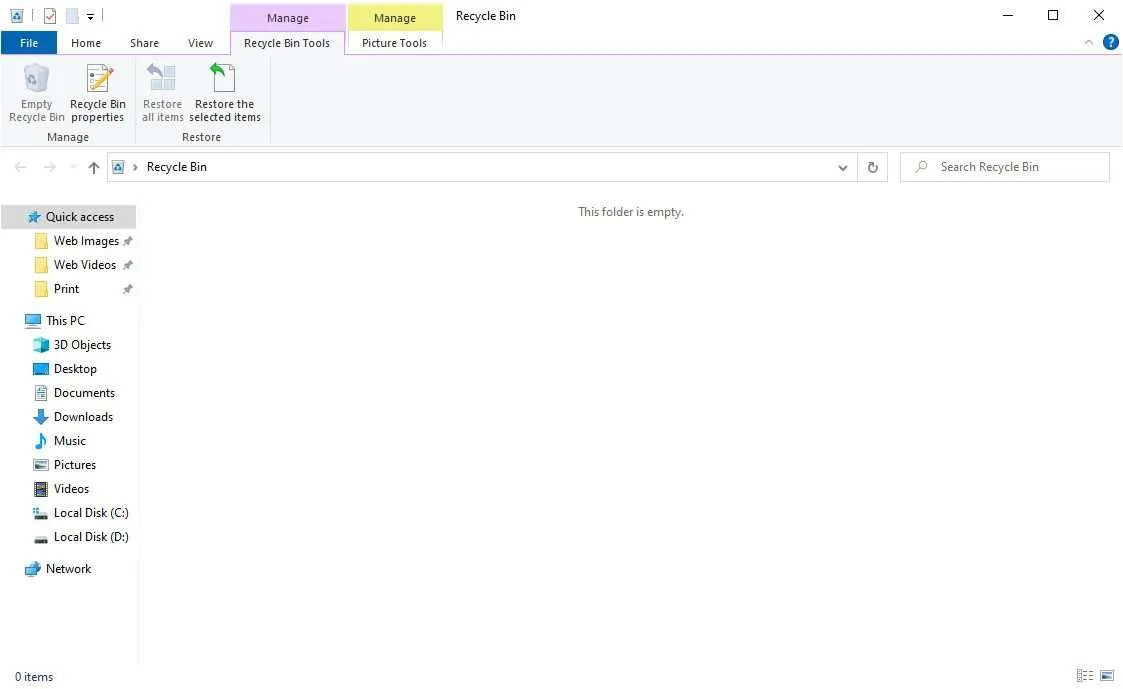
Task: Open the View ribbon tab
Action: [x=200, y=43]
